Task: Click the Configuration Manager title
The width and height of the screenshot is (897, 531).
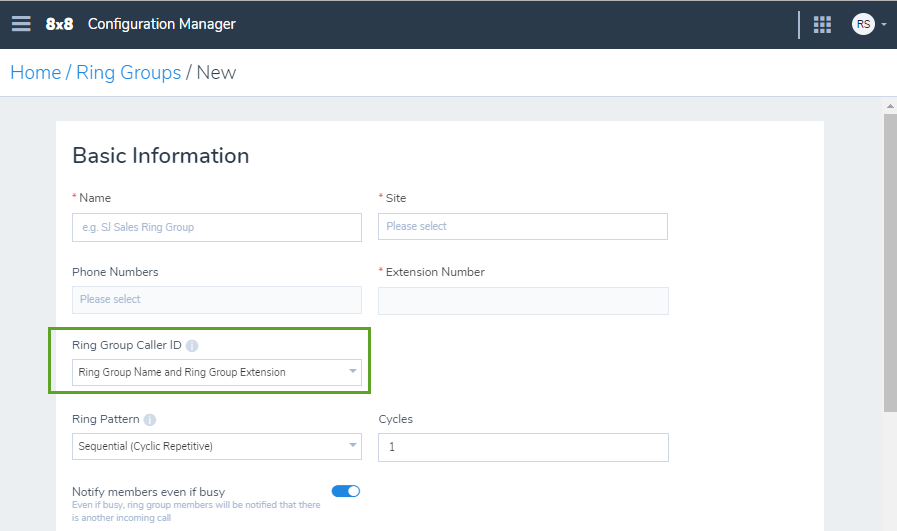Action: [x=161, y=24]
